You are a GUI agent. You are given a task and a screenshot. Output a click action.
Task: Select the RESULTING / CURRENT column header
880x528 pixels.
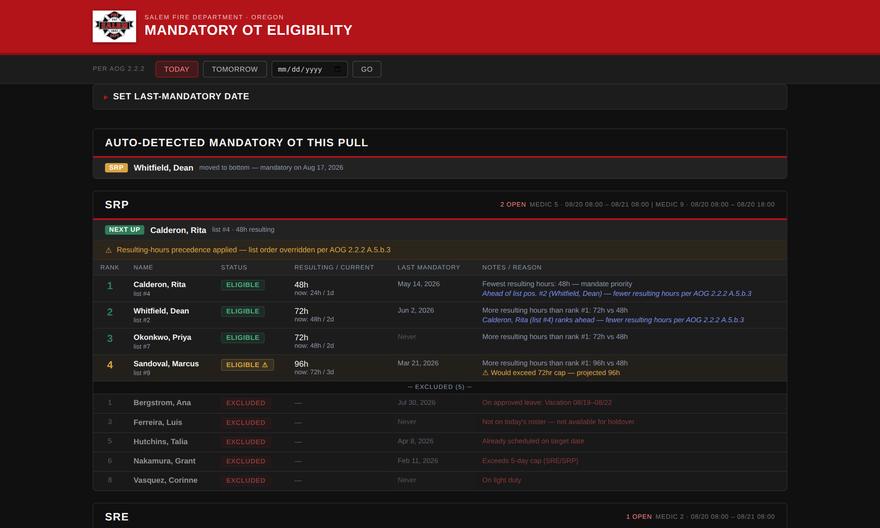(334, 268)
